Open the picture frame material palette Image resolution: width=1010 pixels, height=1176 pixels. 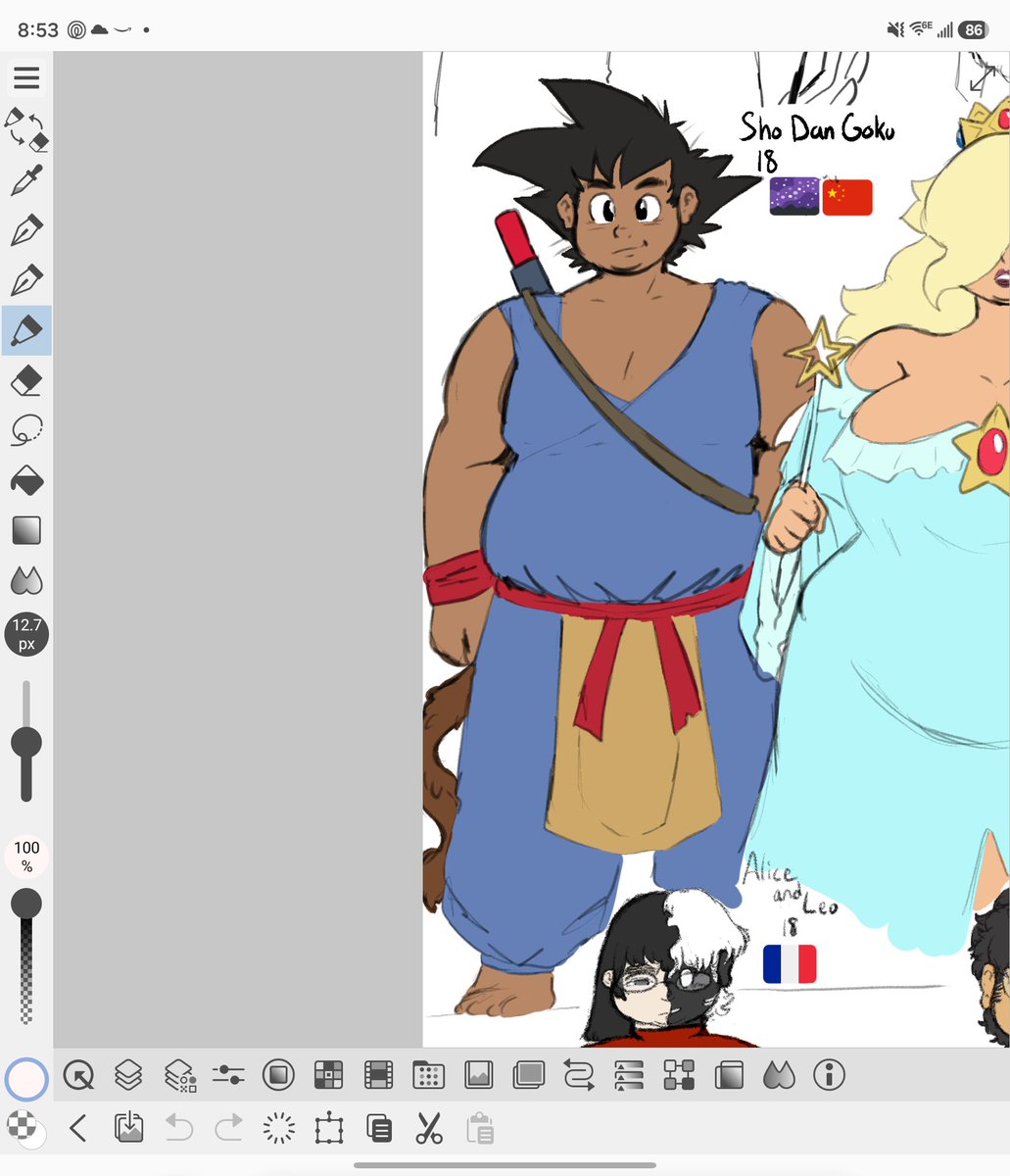478,1076
